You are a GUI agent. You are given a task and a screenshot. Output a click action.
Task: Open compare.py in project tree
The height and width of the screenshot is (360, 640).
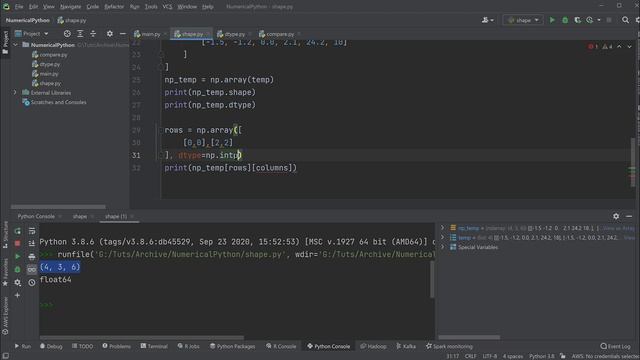tap(53, 55)
